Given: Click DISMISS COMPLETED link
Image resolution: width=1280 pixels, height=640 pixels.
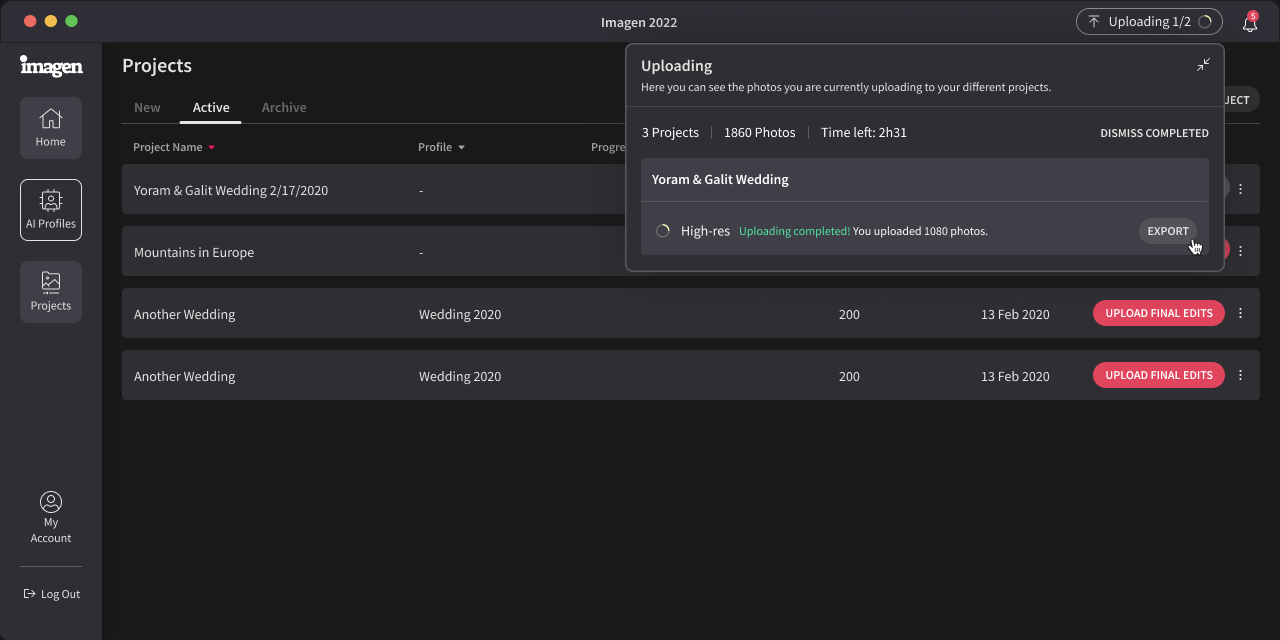Looking at the screenshot, I should [x=1154, y=133].
